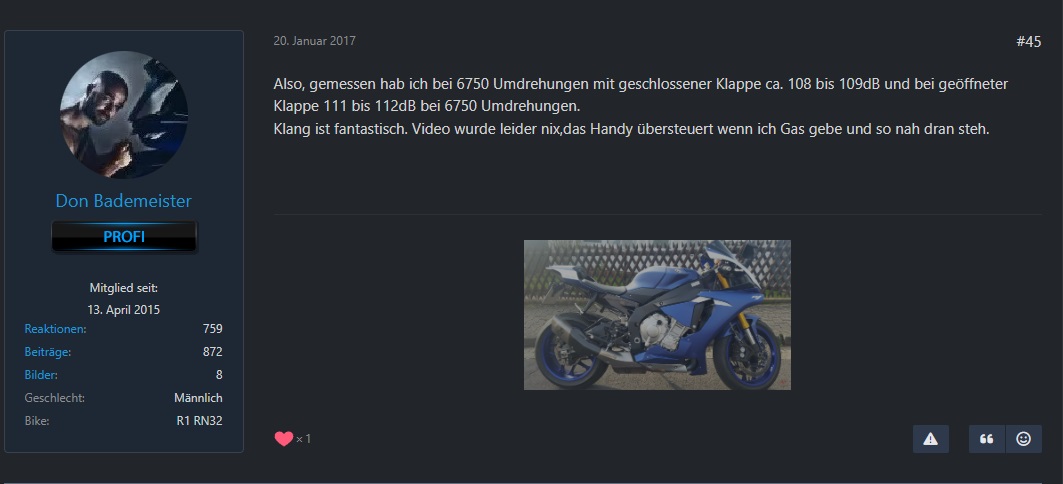Click the pink heart reaction icon
The image size is (1063, 484).
tap(283, 439)
